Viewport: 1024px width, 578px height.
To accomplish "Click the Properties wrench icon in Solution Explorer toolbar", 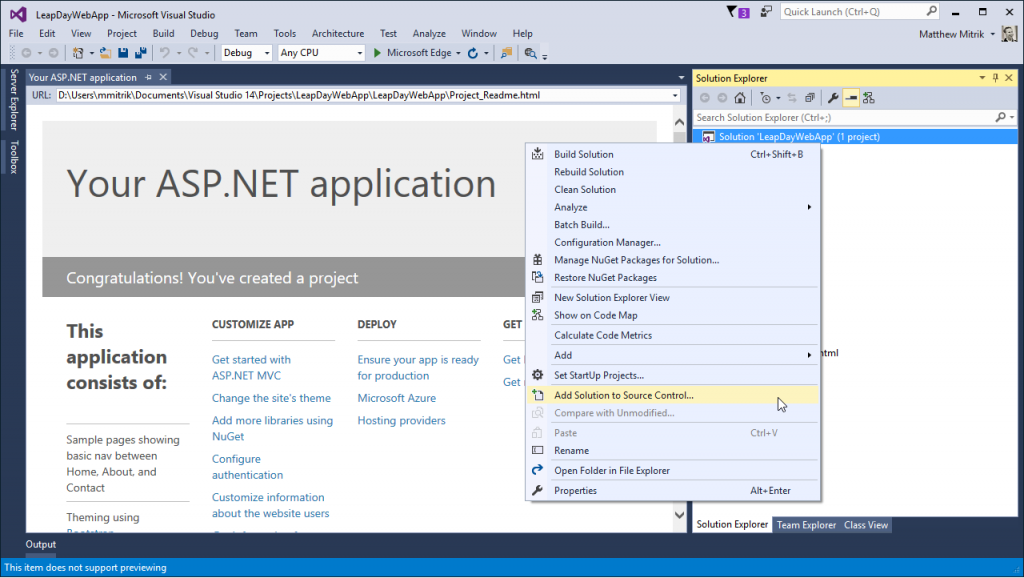I will tap(833, 98).
